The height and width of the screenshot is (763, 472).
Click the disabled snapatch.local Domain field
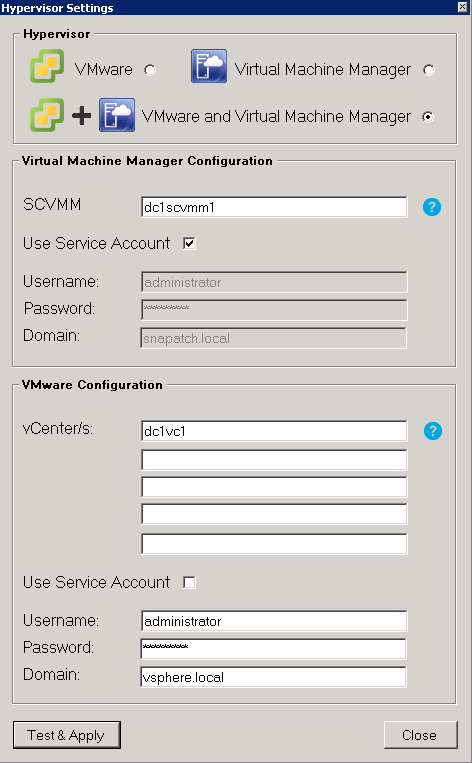(273, 338)
